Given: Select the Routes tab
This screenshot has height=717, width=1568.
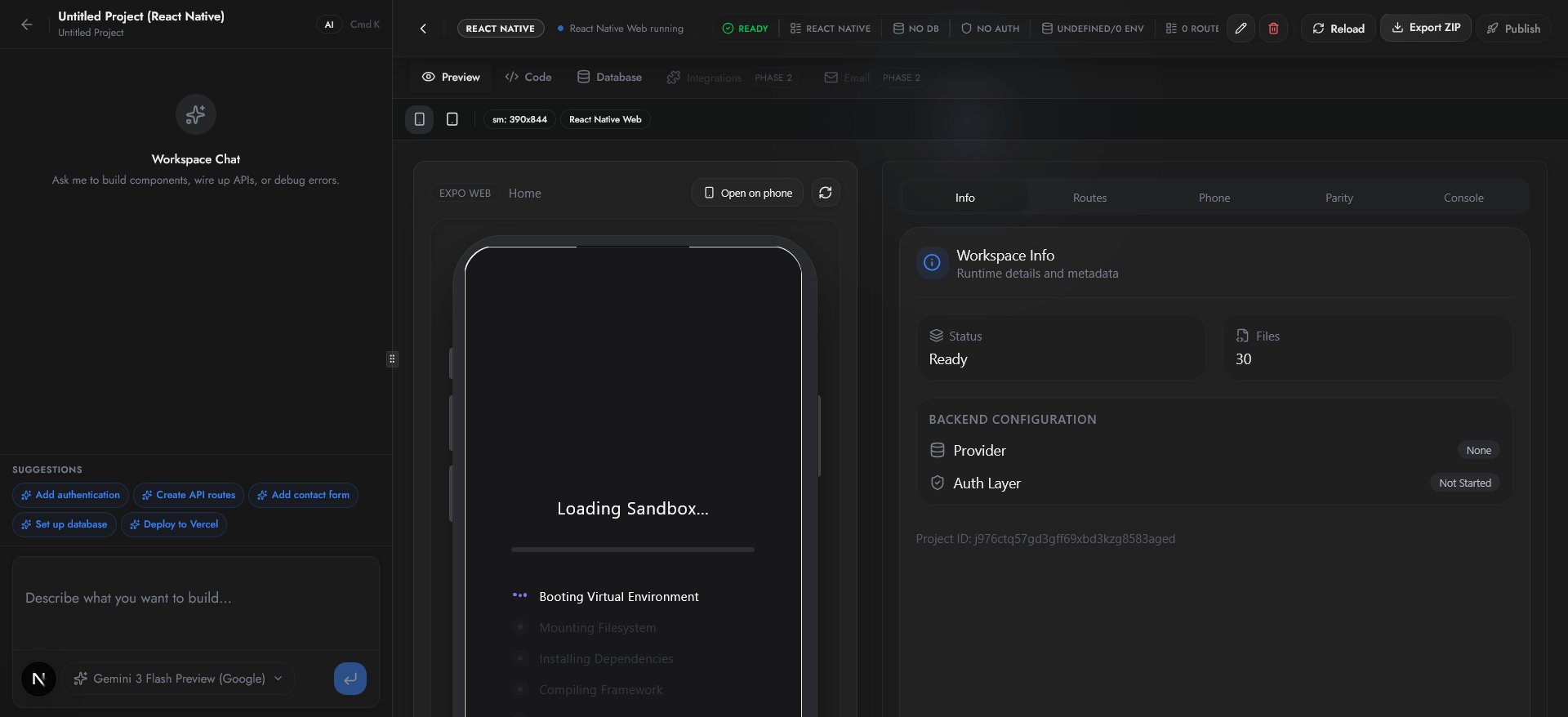Looking at the screenshot, I should point(1089,198).
